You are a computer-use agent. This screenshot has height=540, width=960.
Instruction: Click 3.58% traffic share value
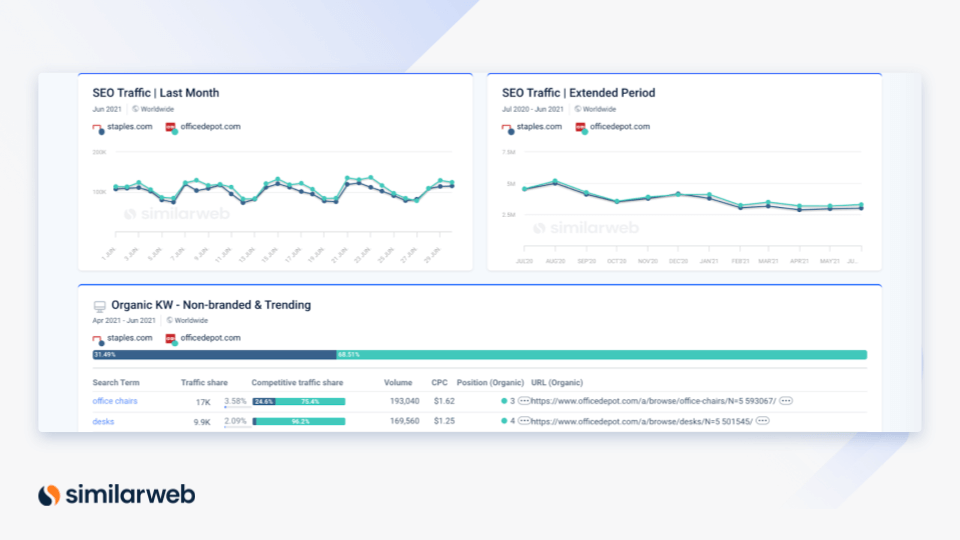point(235,402)
